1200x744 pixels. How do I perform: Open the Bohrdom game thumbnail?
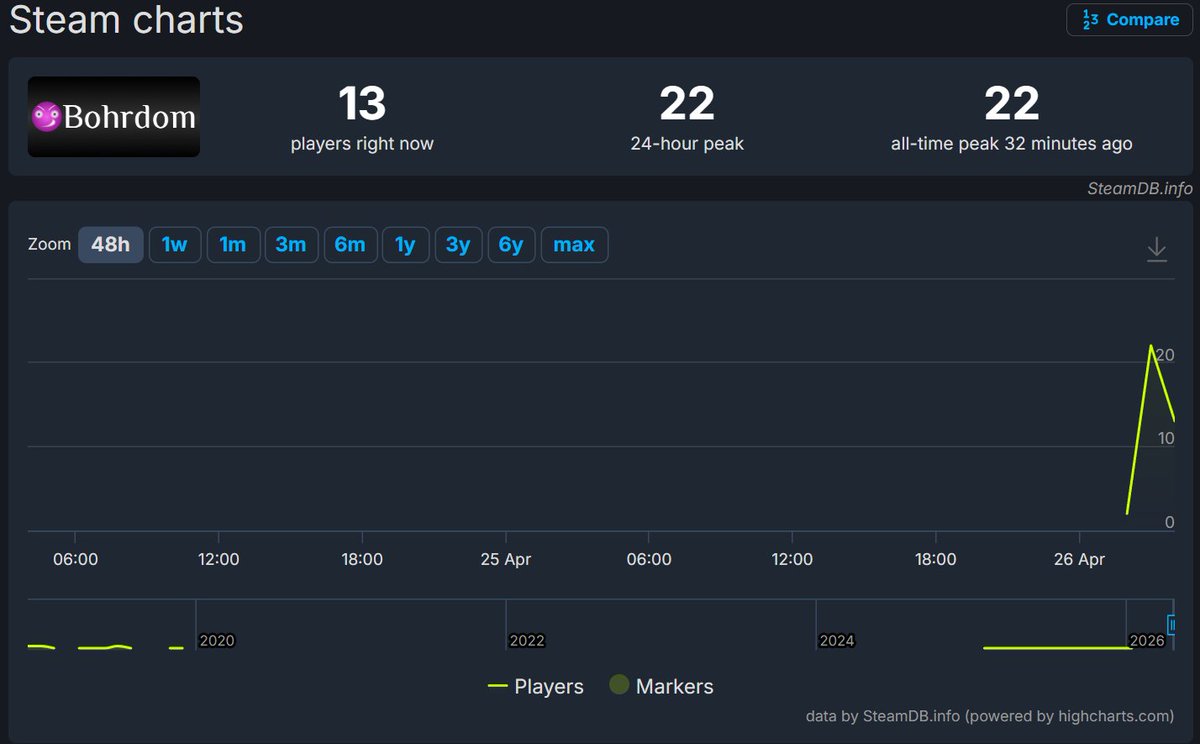[113, 117]
